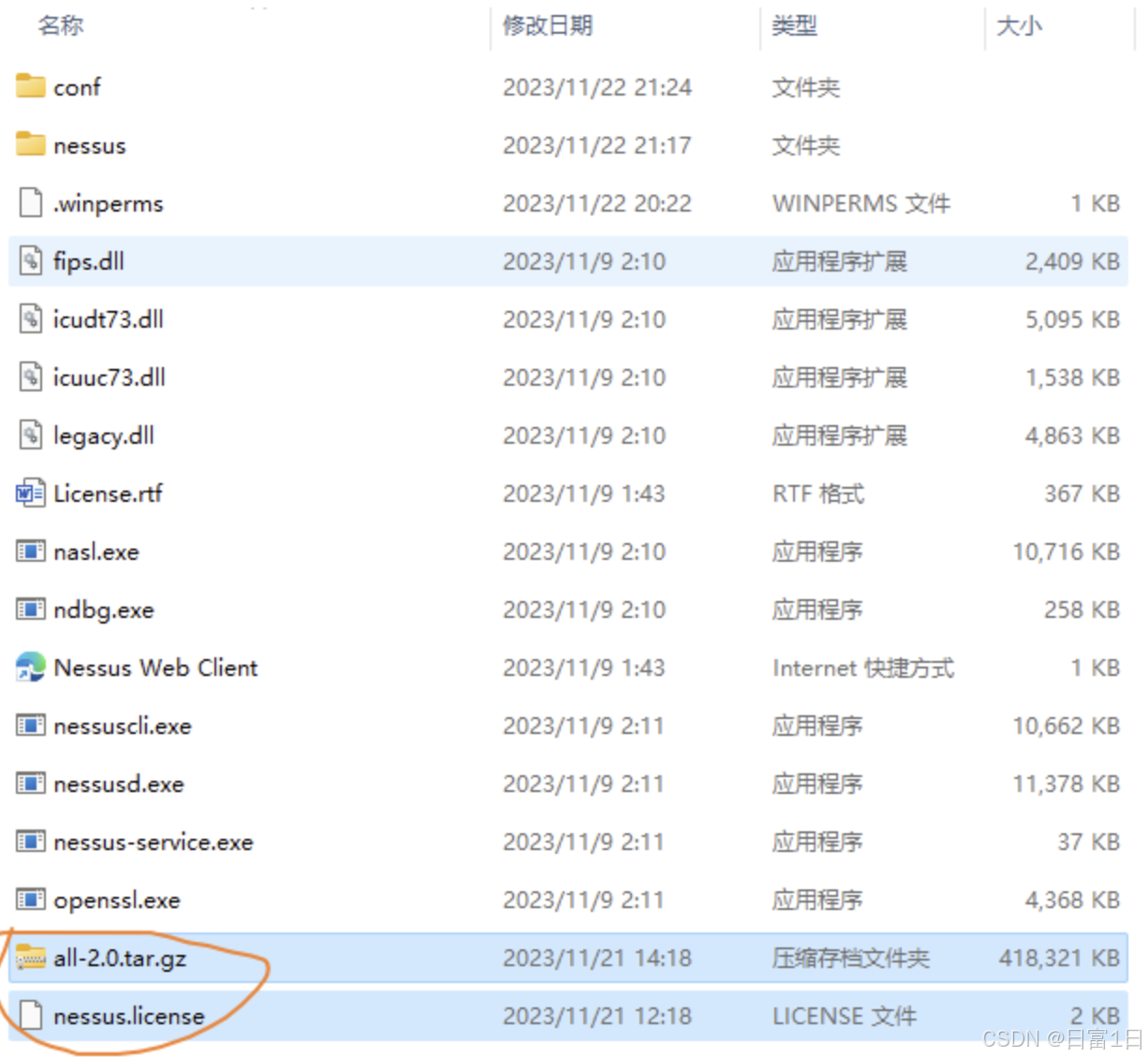The width and height of the screenshot is (1148, 1057).
Task: Click the License.rtf document icon
Action: pyautogui.click(x=31, y=492)
